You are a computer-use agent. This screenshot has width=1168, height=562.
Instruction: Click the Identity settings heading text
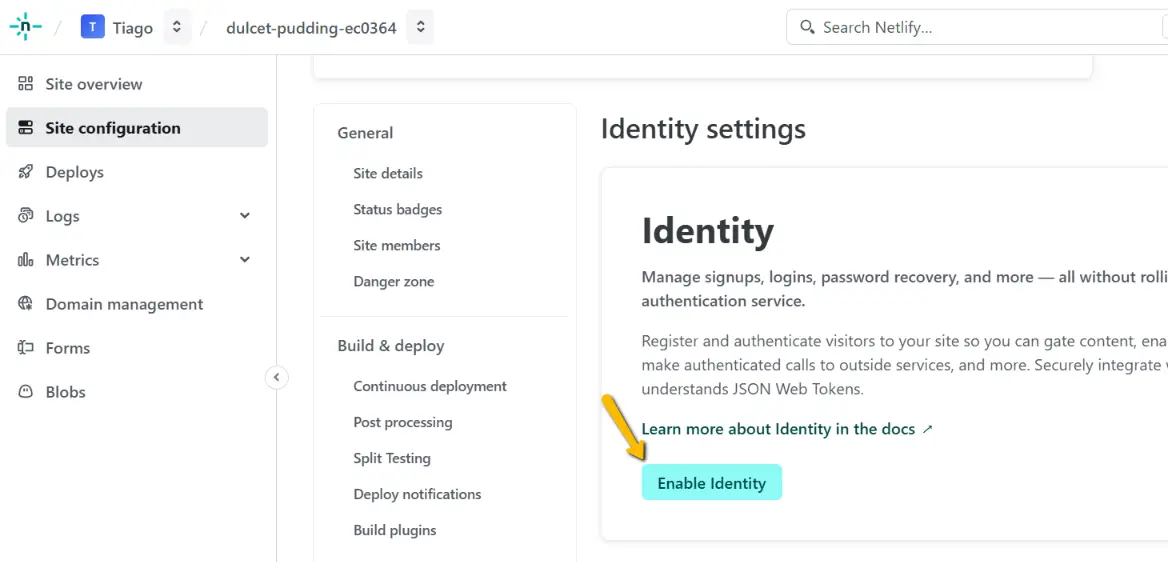tap(703, 129)
